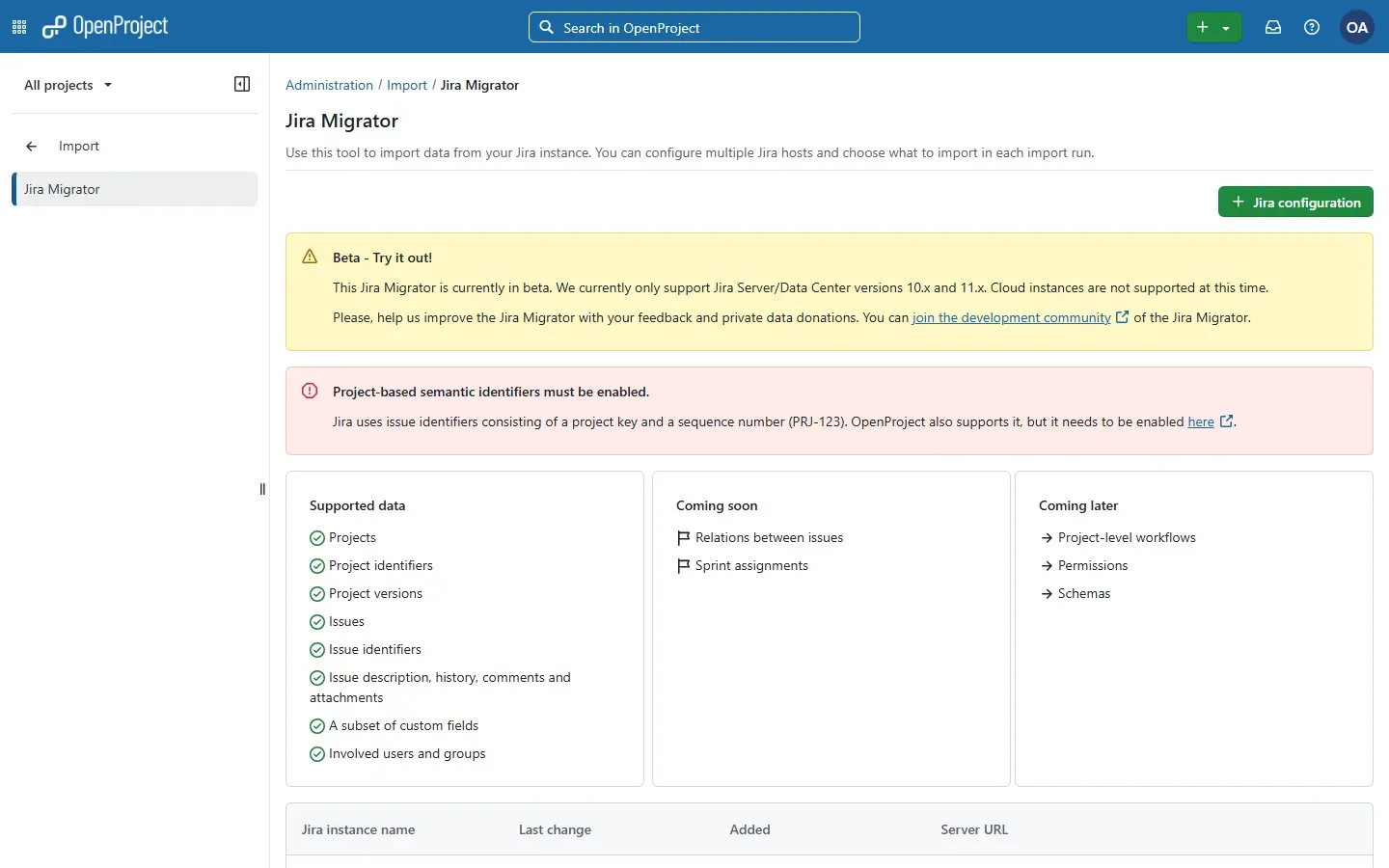
Task: Click the Added column header
Action: 750,829
